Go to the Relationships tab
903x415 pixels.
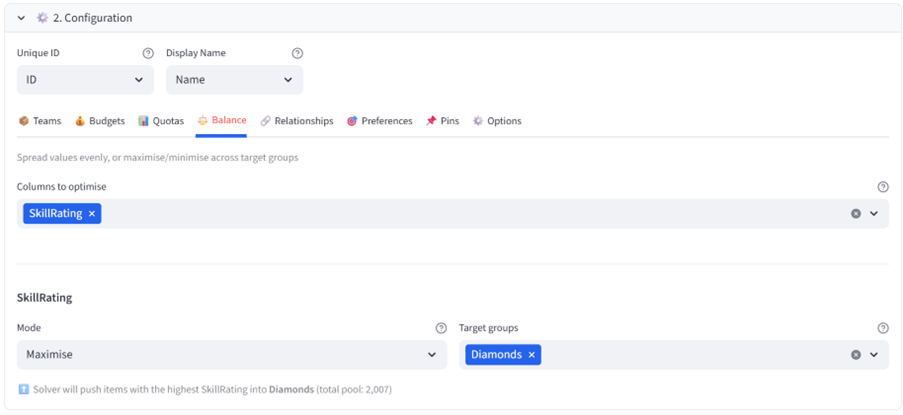(x=297, y=121)
